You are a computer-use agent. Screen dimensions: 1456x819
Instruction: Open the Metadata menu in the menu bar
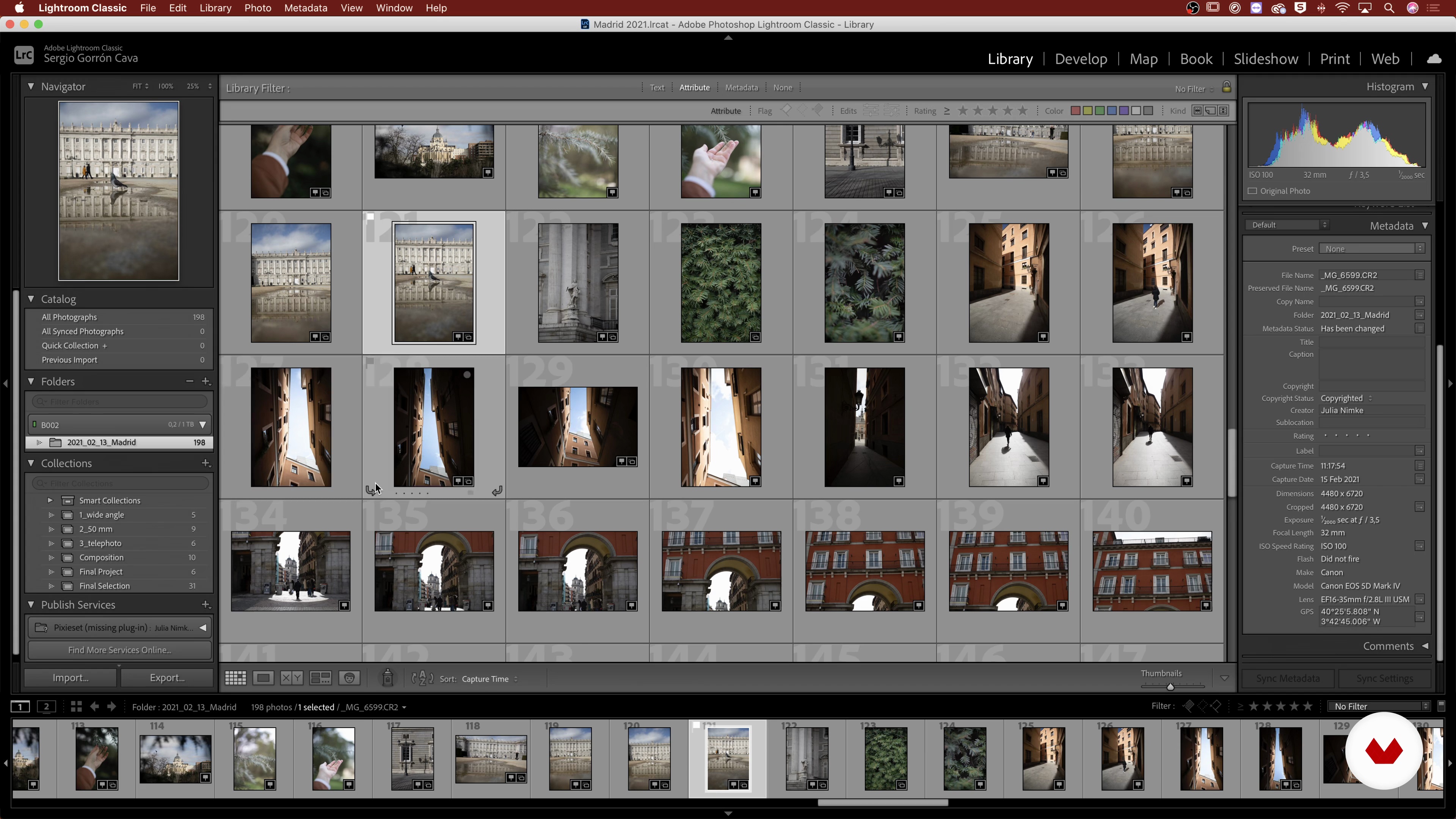pos(305,8)
